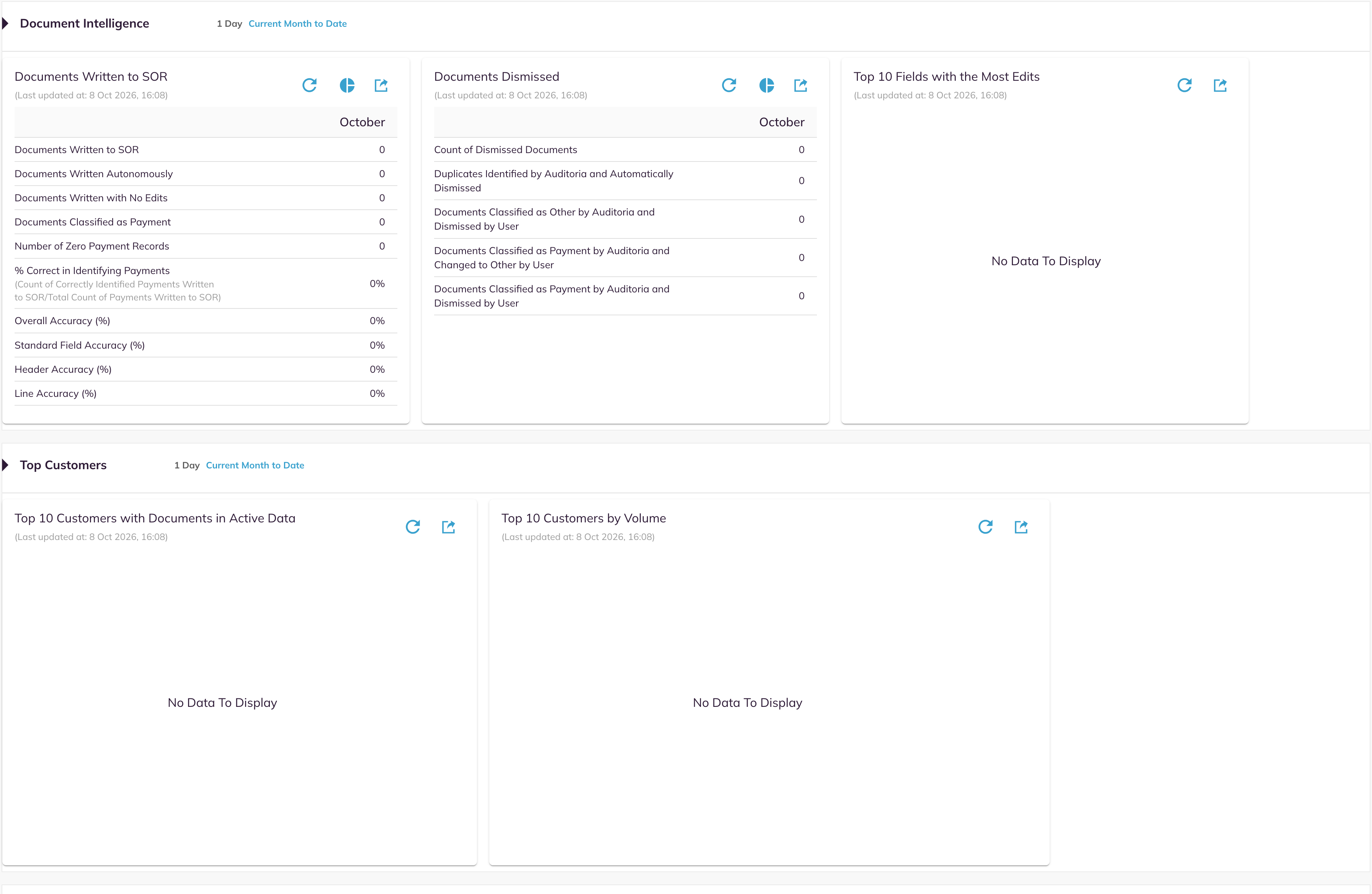Viewport: 1372px width, 894px height.
Task: Refresh Top 10 Customers by Volume card
Action: (x=986, y=527)
